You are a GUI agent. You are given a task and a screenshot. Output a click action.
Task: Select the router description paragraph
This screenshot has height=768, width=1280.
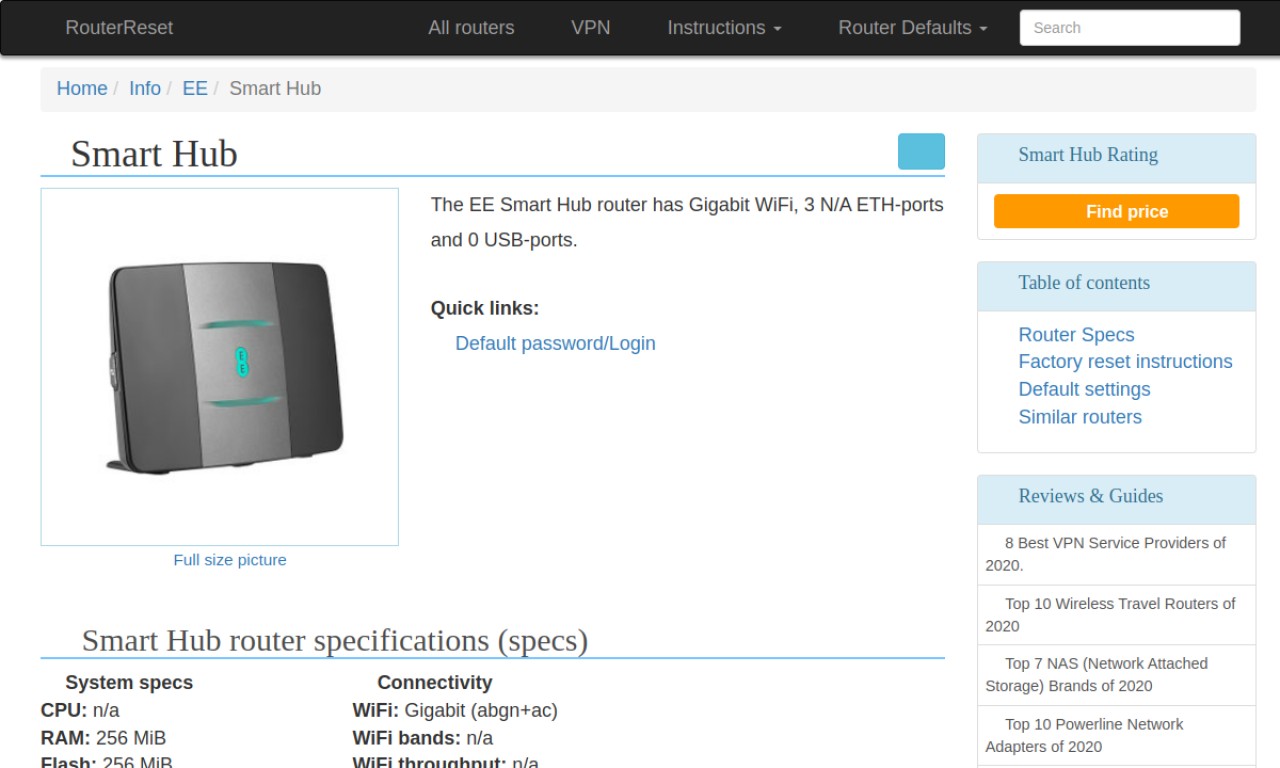click(687, 222)
